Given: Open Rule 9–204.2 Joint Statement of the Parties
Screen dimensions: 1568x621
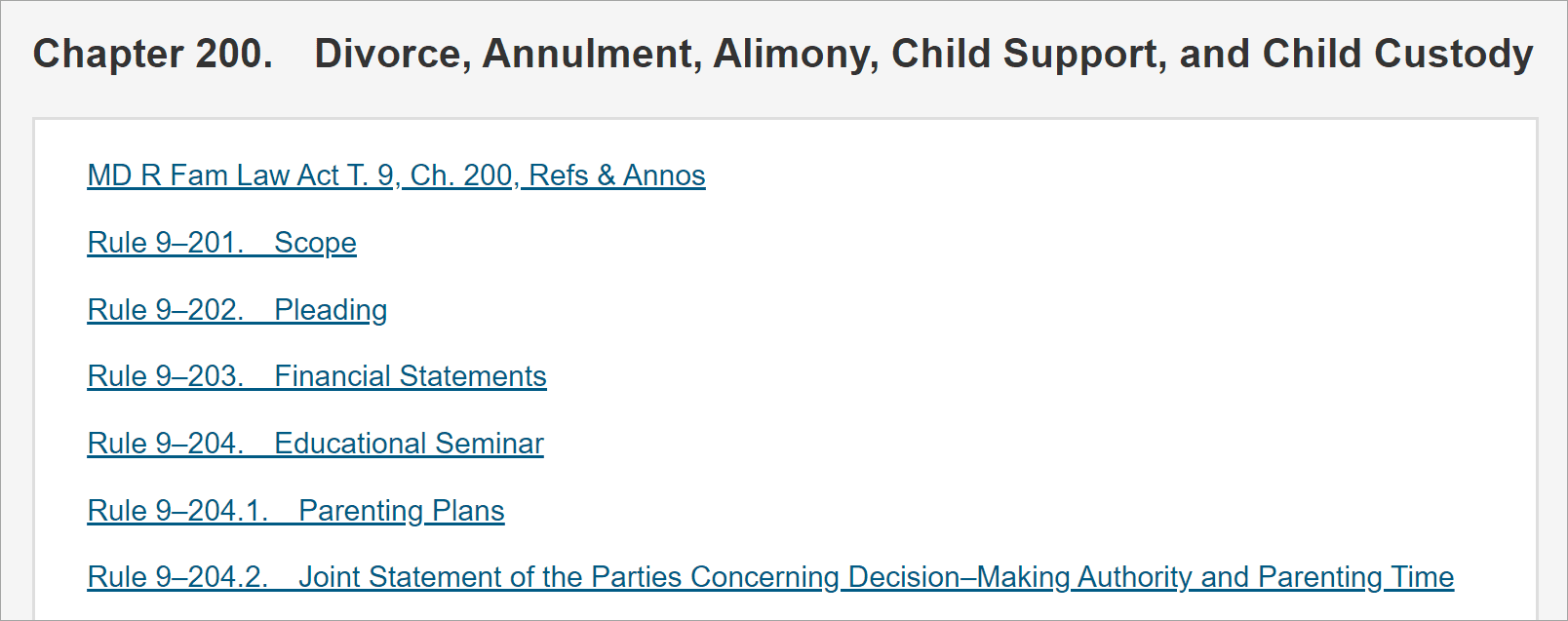Looking at the screenshot, I should 770,577.
